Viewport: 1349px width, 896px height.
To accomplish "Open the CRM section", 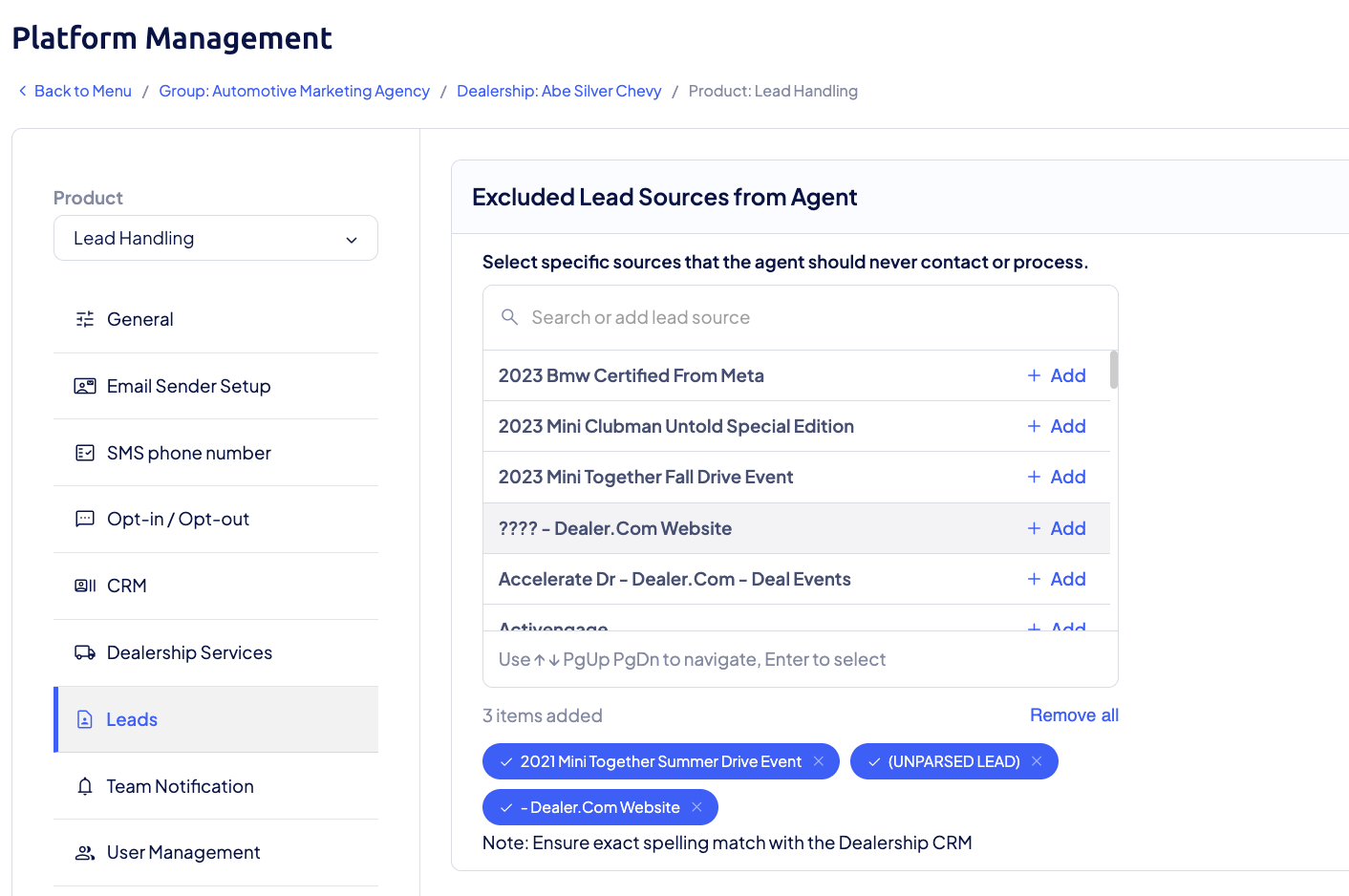I will point(216,586).
